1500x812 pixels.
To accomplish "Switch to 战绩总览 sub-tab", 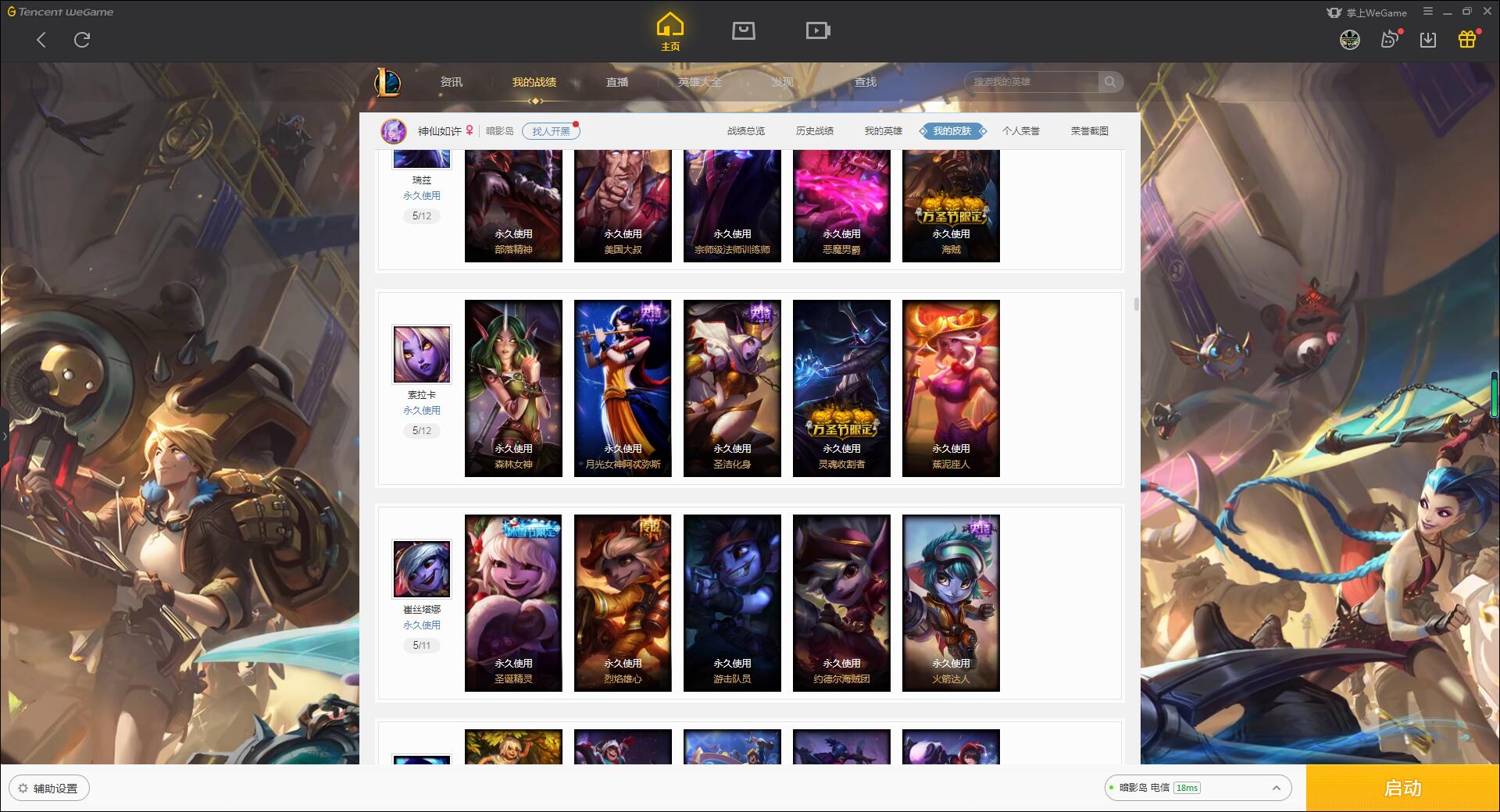I will coord(746,131).
